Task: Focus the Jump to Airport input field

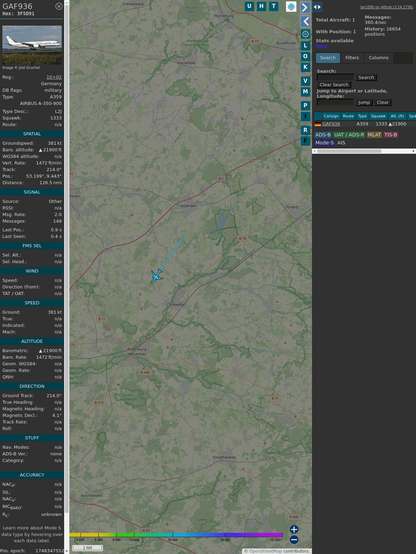Action: pos(335,102)
